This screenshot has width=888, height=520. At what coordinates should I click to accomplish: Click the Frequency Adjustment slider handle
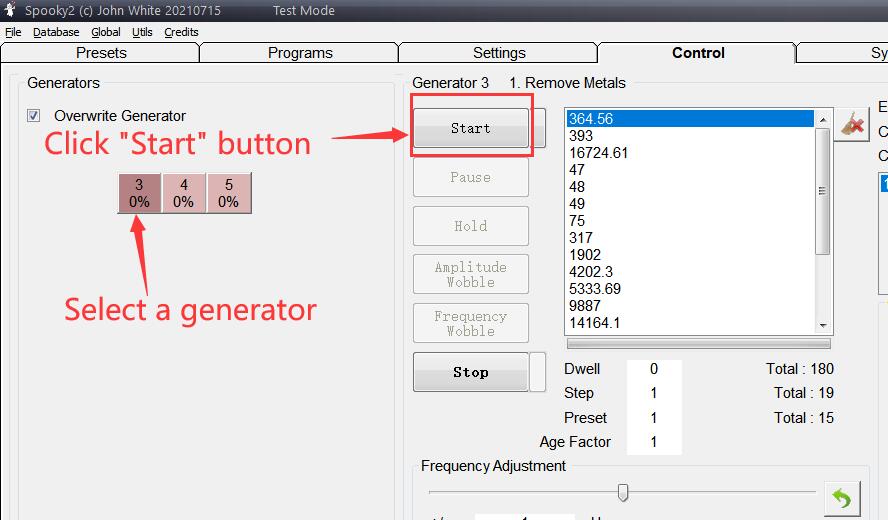[x=623, y=492]
